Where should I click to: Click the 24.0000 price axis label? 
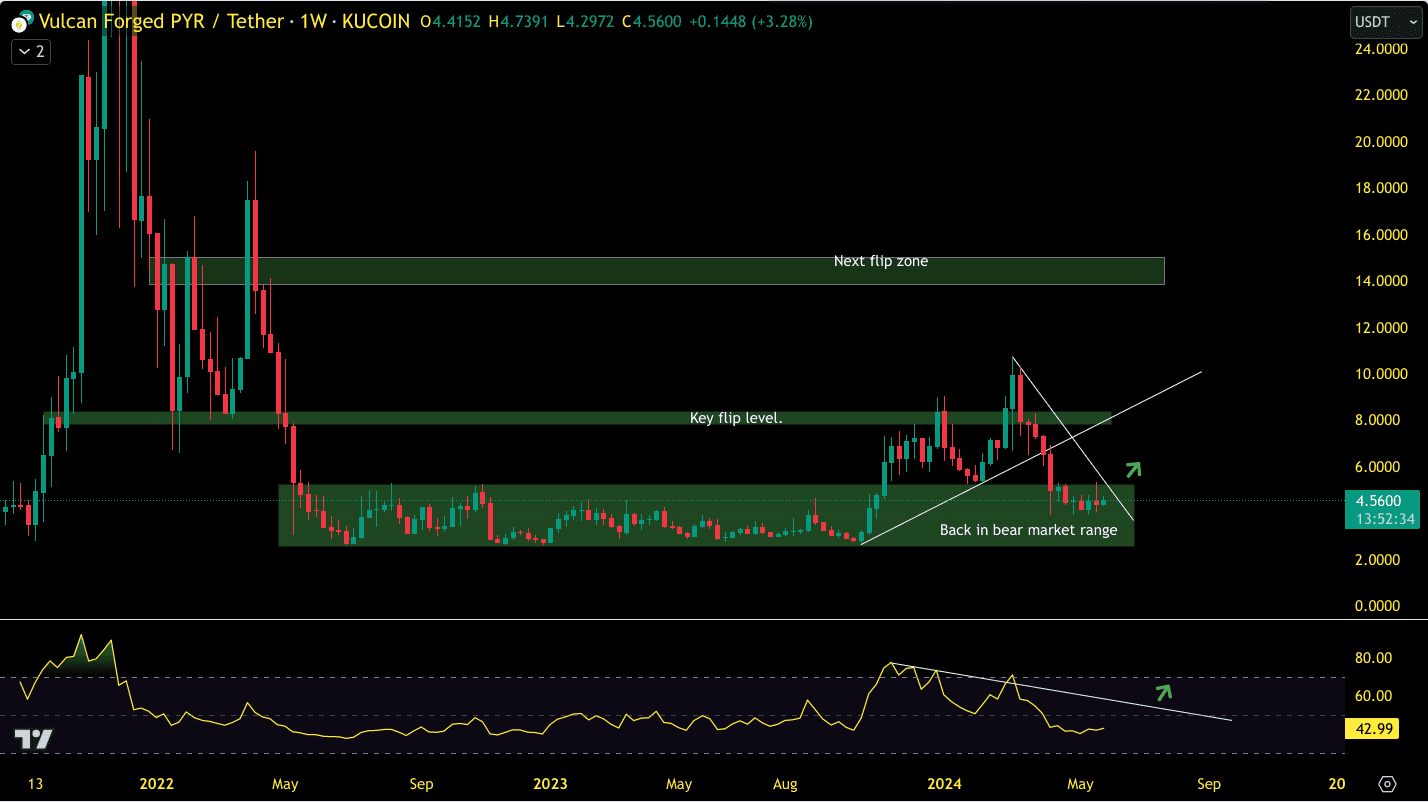point(1379,49)
